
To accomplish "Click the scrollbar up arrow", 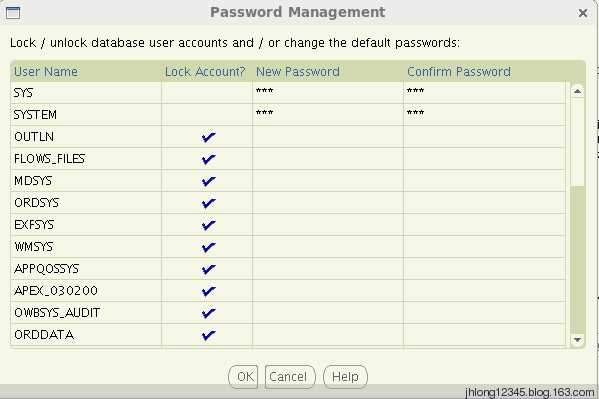I will [x=577, y=91].
